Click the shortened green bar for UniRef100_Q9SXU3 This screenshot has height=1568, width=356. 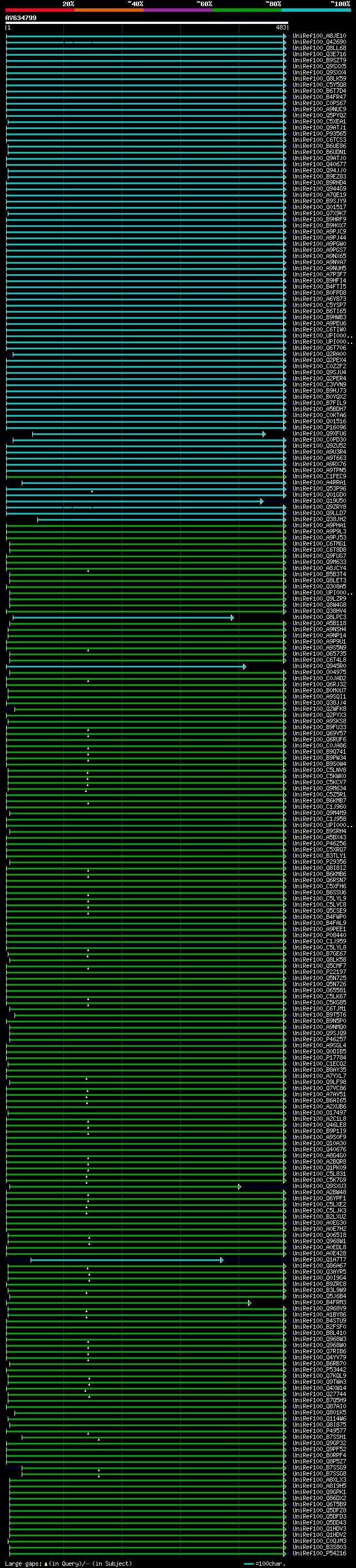point(125,1187)
